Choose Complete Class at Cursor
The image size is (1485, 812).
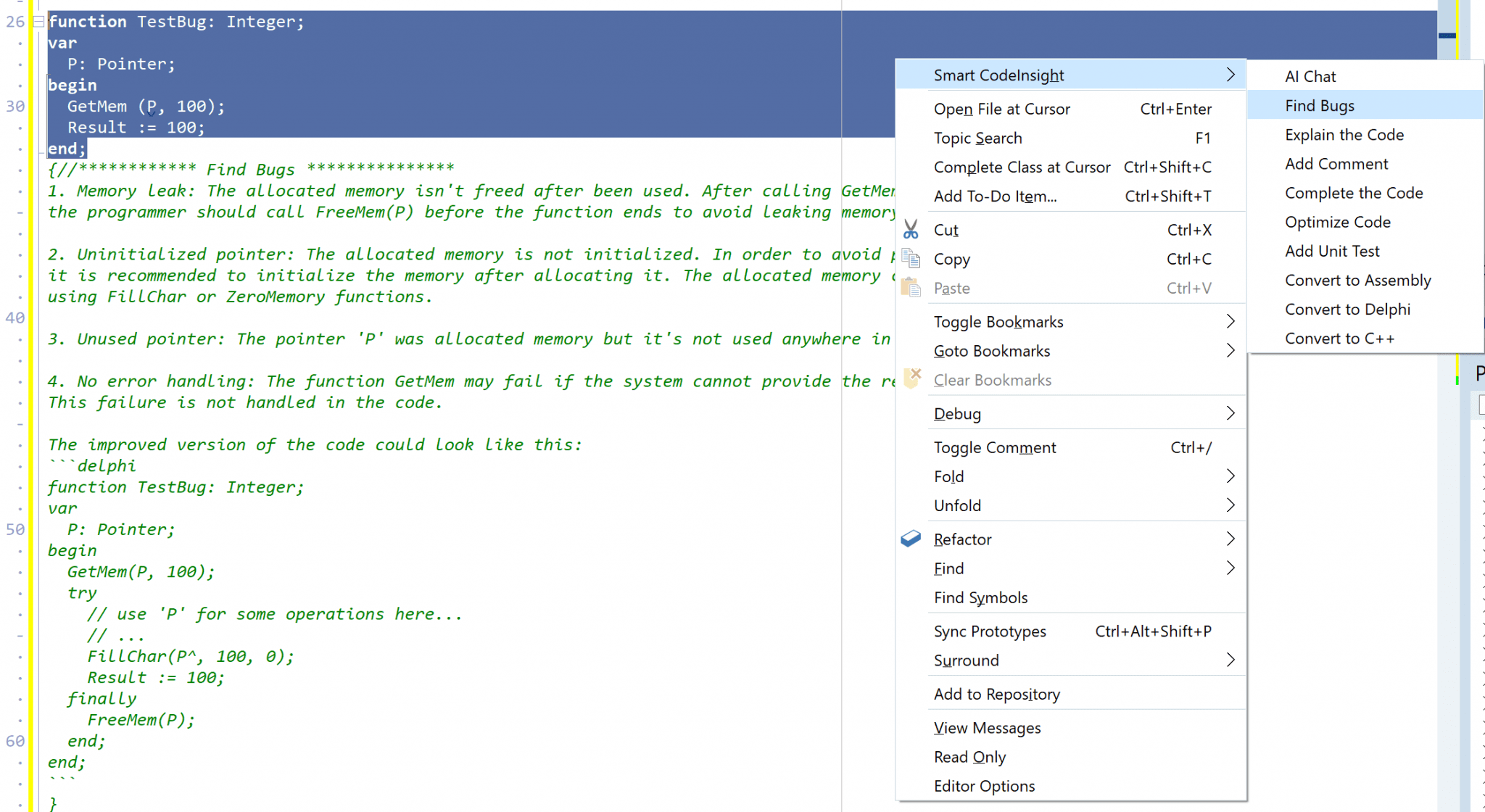pos(1071,167)
